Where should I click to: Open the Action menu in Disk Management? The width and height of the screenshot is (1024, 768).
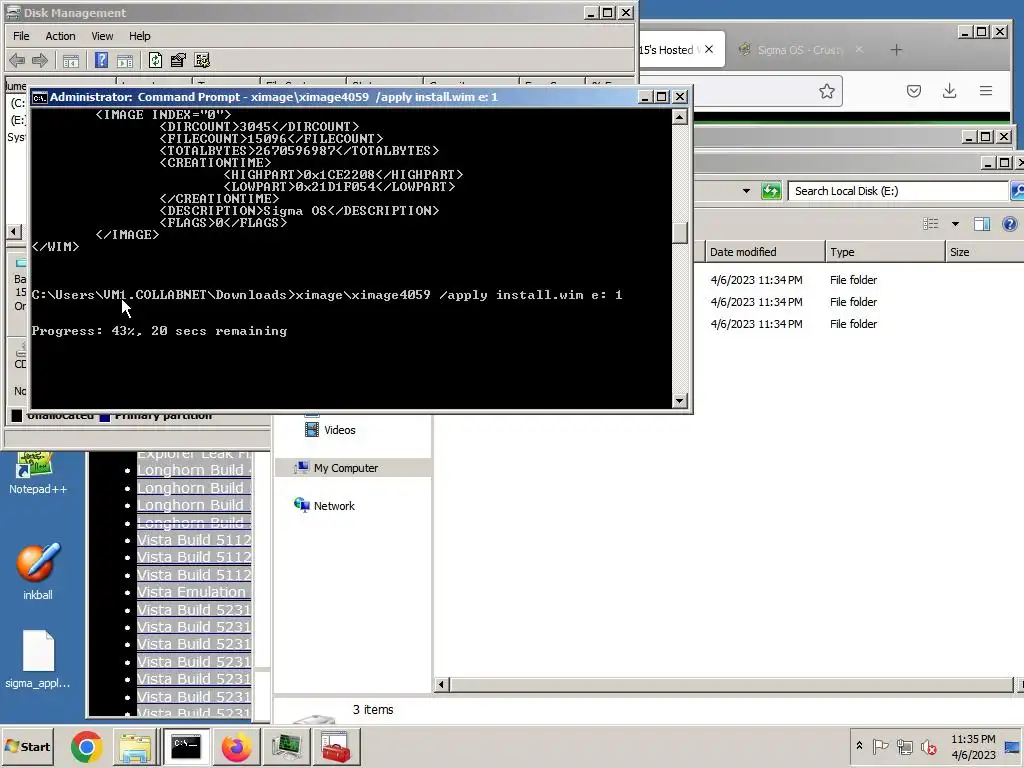[x=60, y=36]
